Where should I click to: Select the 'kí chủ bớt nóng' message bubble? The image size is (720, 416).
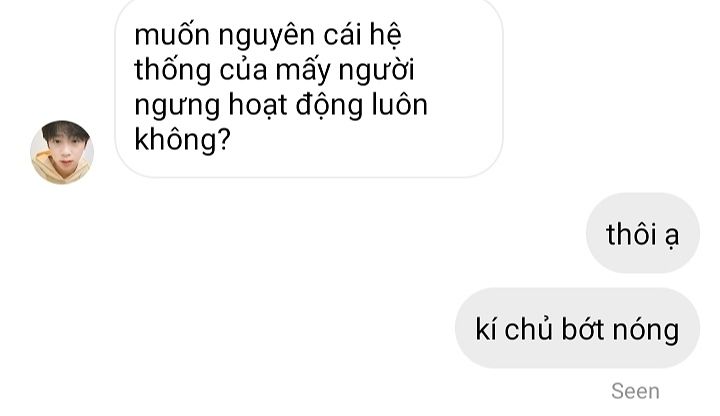[x=578, y=328]
